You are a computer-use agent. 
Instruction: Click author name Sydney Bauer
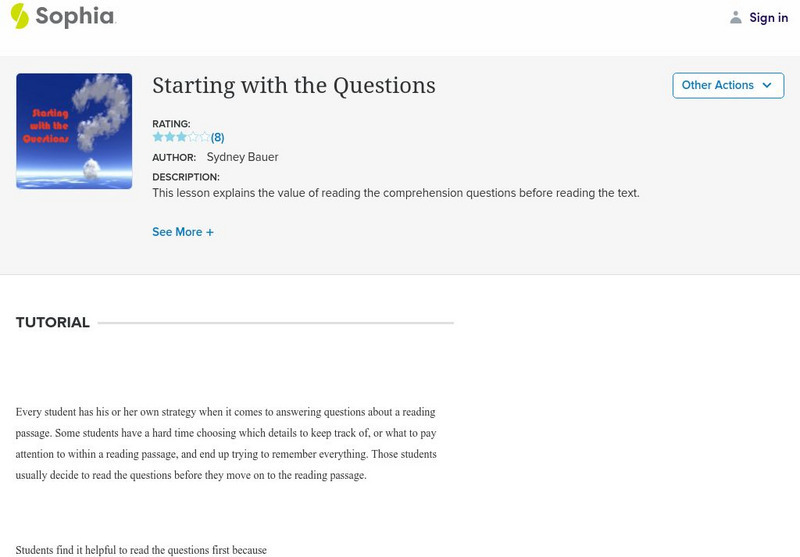click(242, 157)
